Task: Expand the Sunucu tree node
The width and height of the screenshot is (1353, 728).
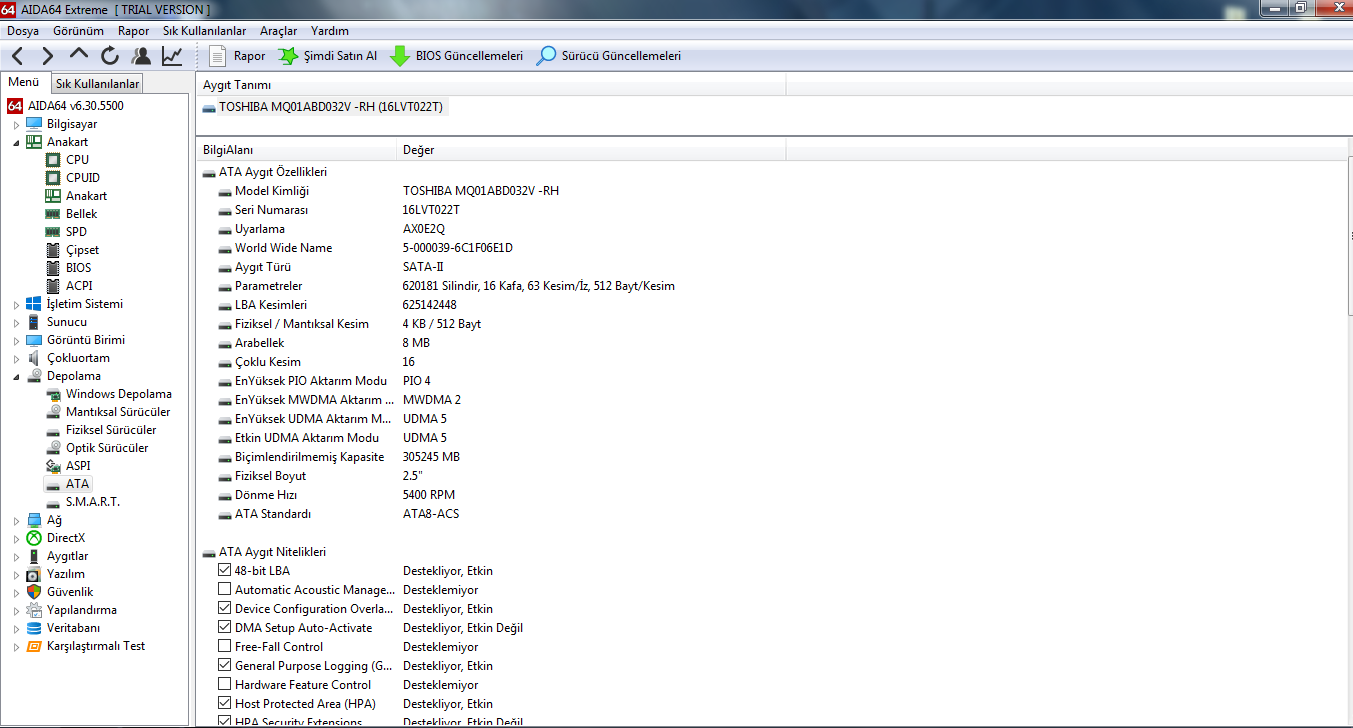Action: pyautogui.click(x=16, y=322)
